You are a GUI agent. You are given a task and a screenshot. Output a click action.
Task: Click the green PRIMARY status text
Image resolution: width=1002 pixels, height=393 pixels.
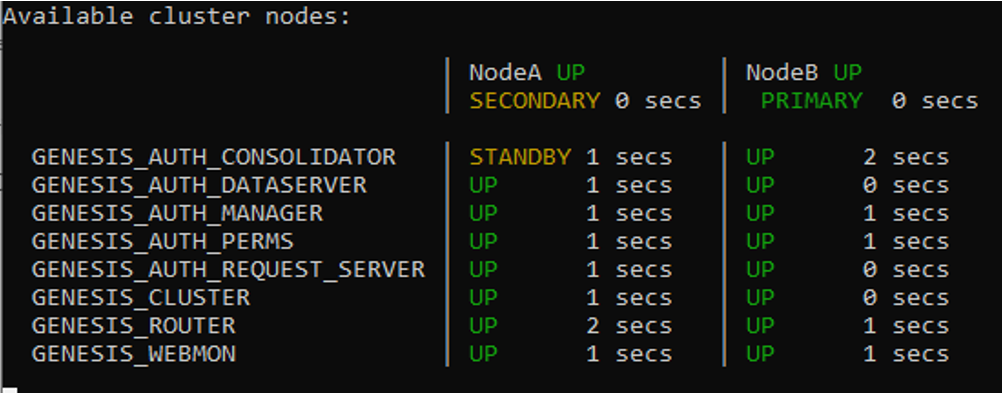[811, 101]
